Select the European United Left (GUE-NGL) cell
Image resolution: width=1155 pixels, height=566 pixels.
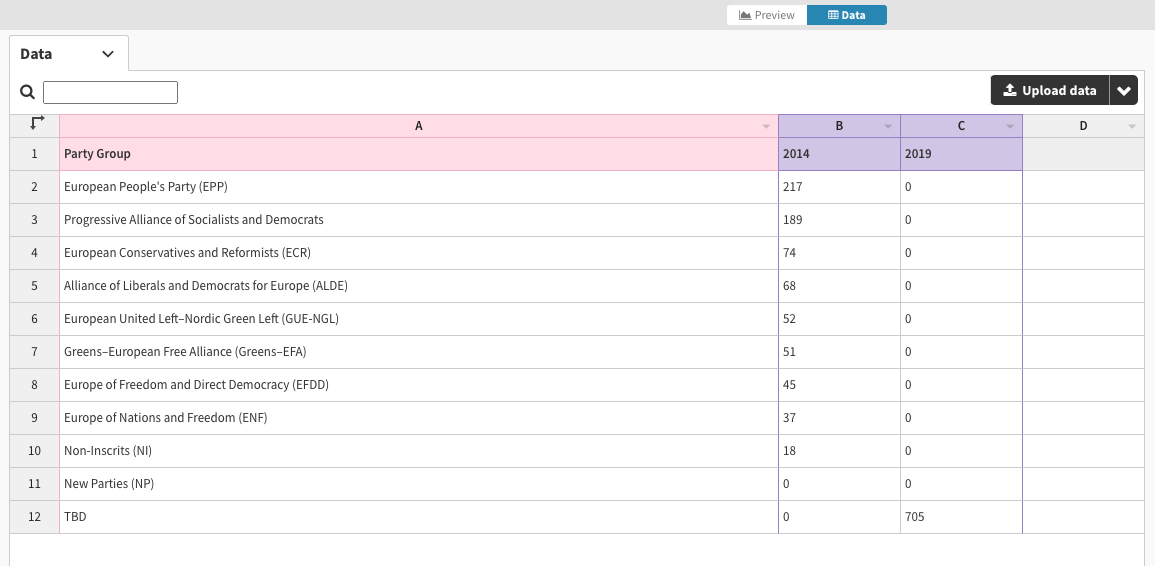(418, 319)
